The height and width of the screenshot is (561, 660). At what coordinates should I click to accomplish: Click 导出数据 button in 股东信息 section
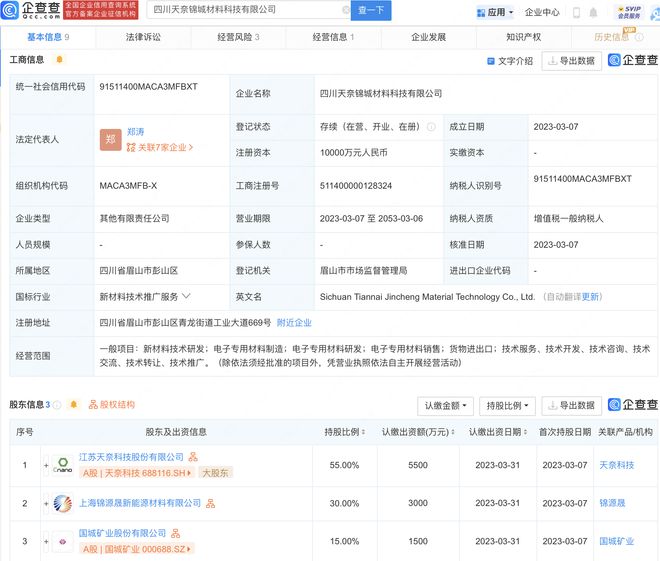(x=572, y=405)
